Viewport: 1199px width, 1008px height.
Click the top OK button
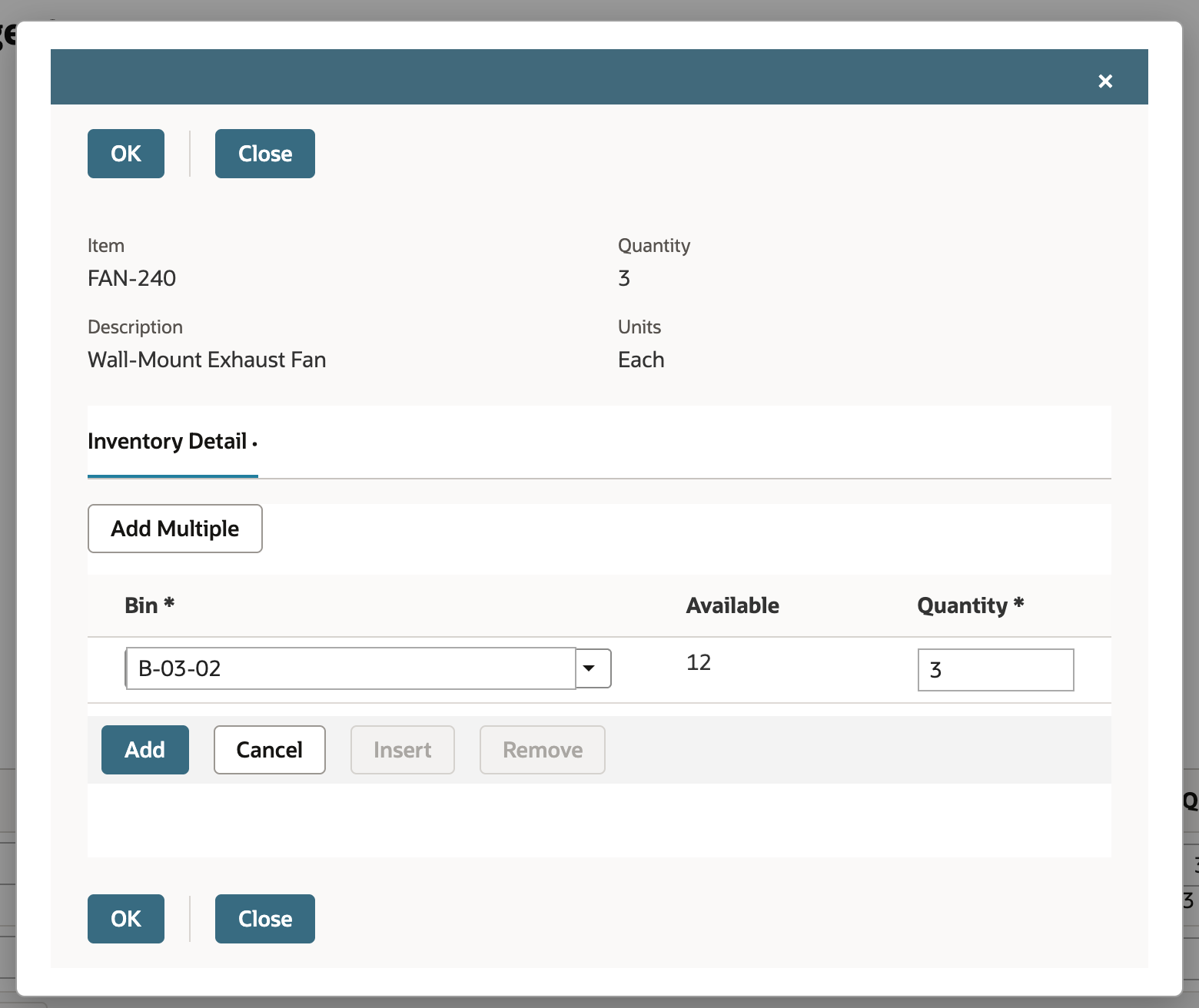click(126, 154)
